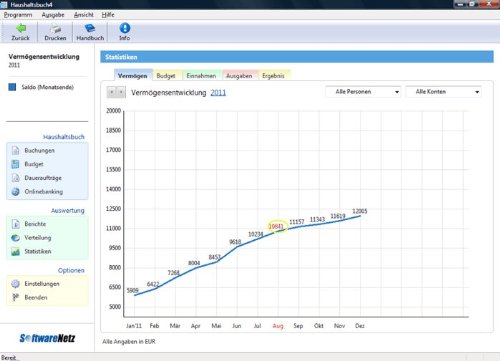This screenshot has height=361, width=500.
Task: Click the 11157 September data label
Action: coord(297,222)
